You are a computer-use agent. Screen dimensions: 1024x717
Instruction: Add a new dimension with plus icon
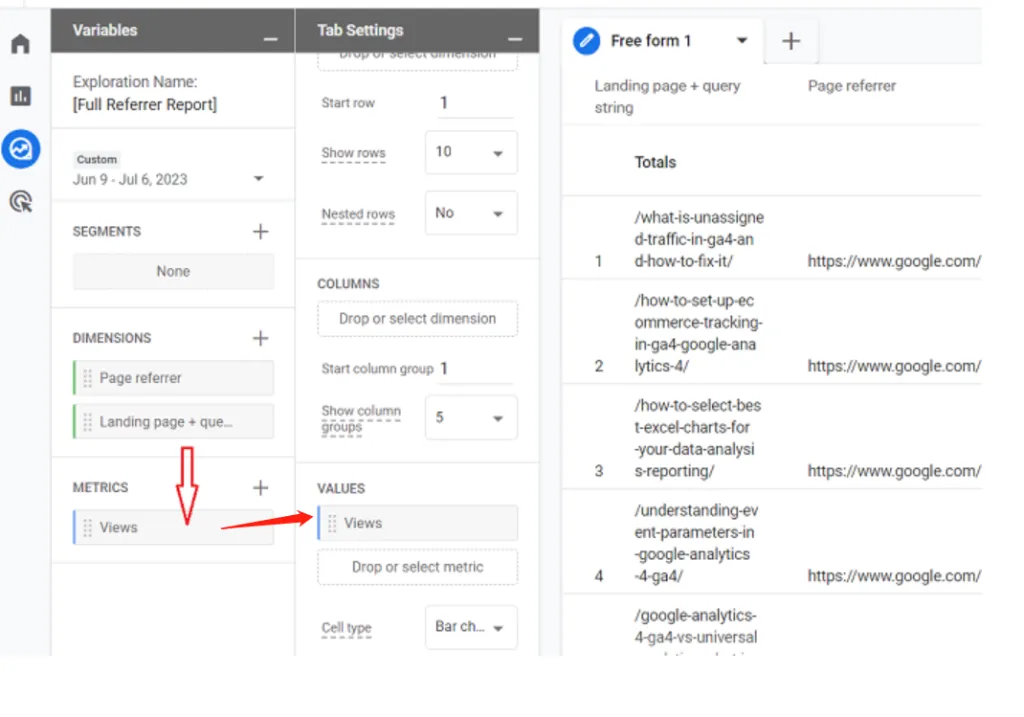(x=261, y=338)
